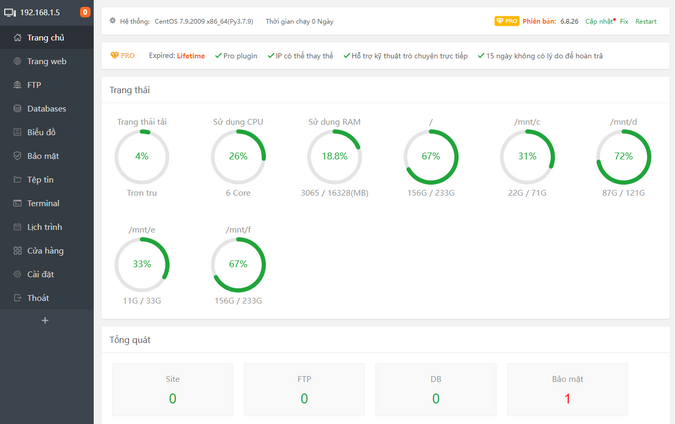Open the Site count card
The width and height of the screenshot is (675, 424).
(x=173, y=390)
